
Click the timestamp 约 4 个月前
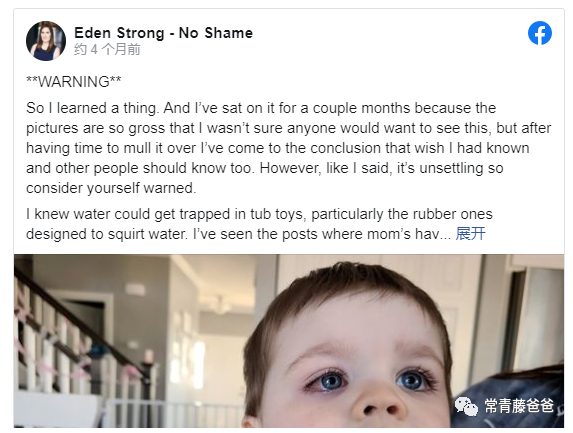[x=107, y=49]
